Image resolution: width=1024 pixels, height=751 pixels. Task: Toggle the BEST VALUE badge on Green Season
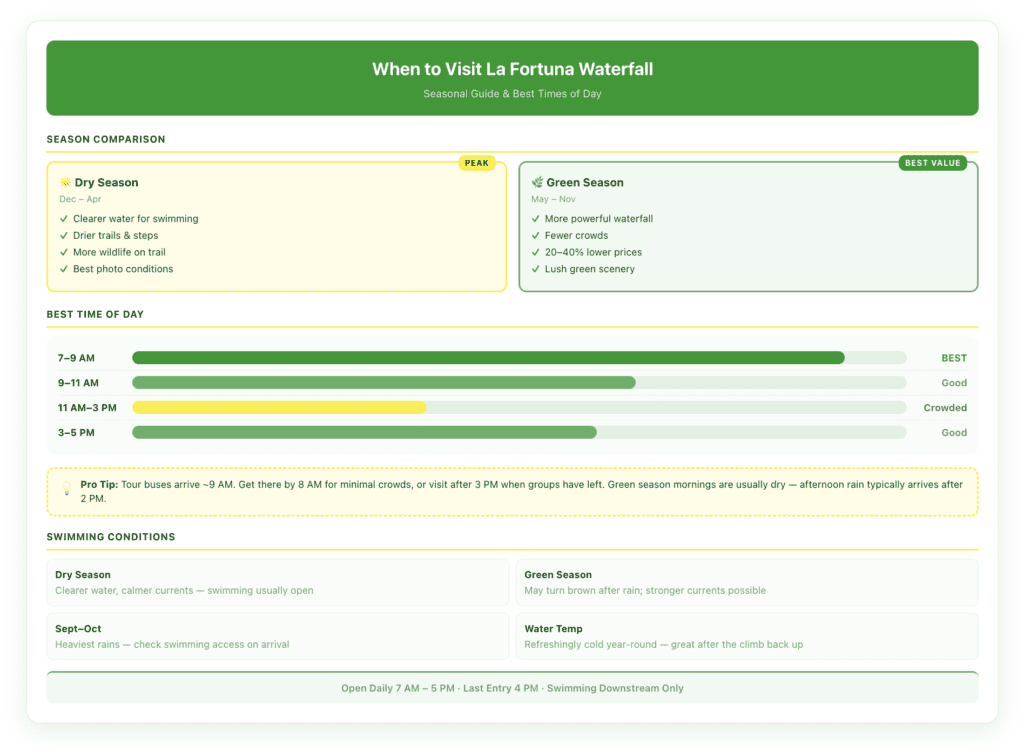pos(933,162)
